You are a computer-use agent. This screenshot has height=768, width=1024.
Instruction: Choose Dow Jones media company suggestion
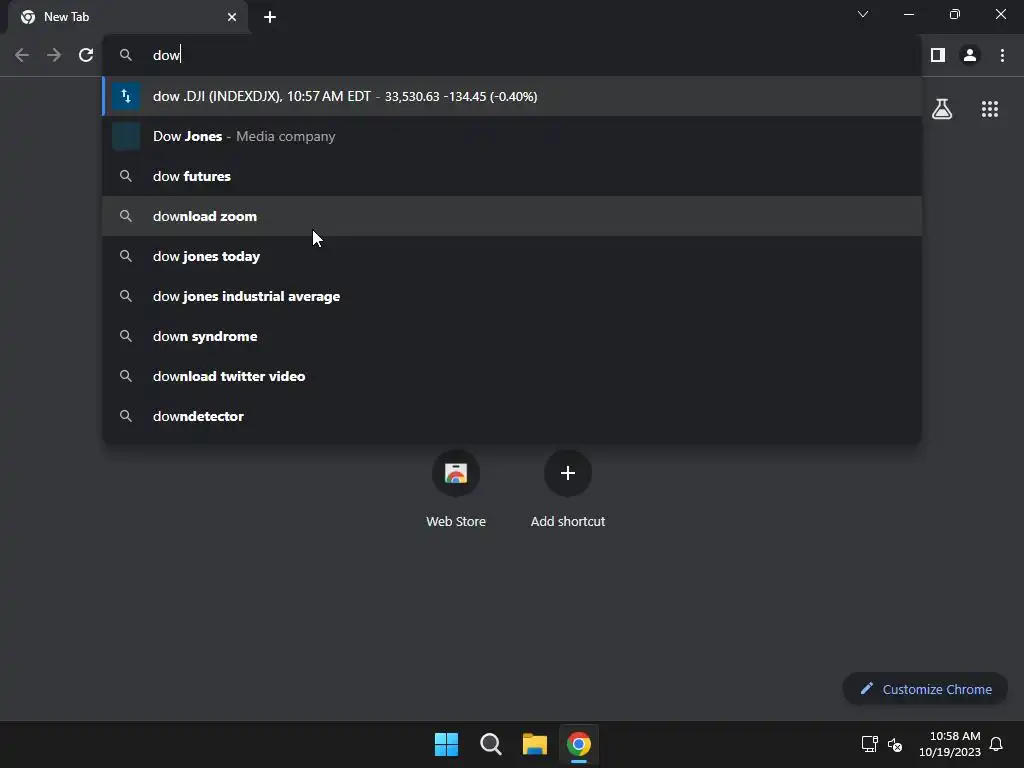(x=512, y=136)
